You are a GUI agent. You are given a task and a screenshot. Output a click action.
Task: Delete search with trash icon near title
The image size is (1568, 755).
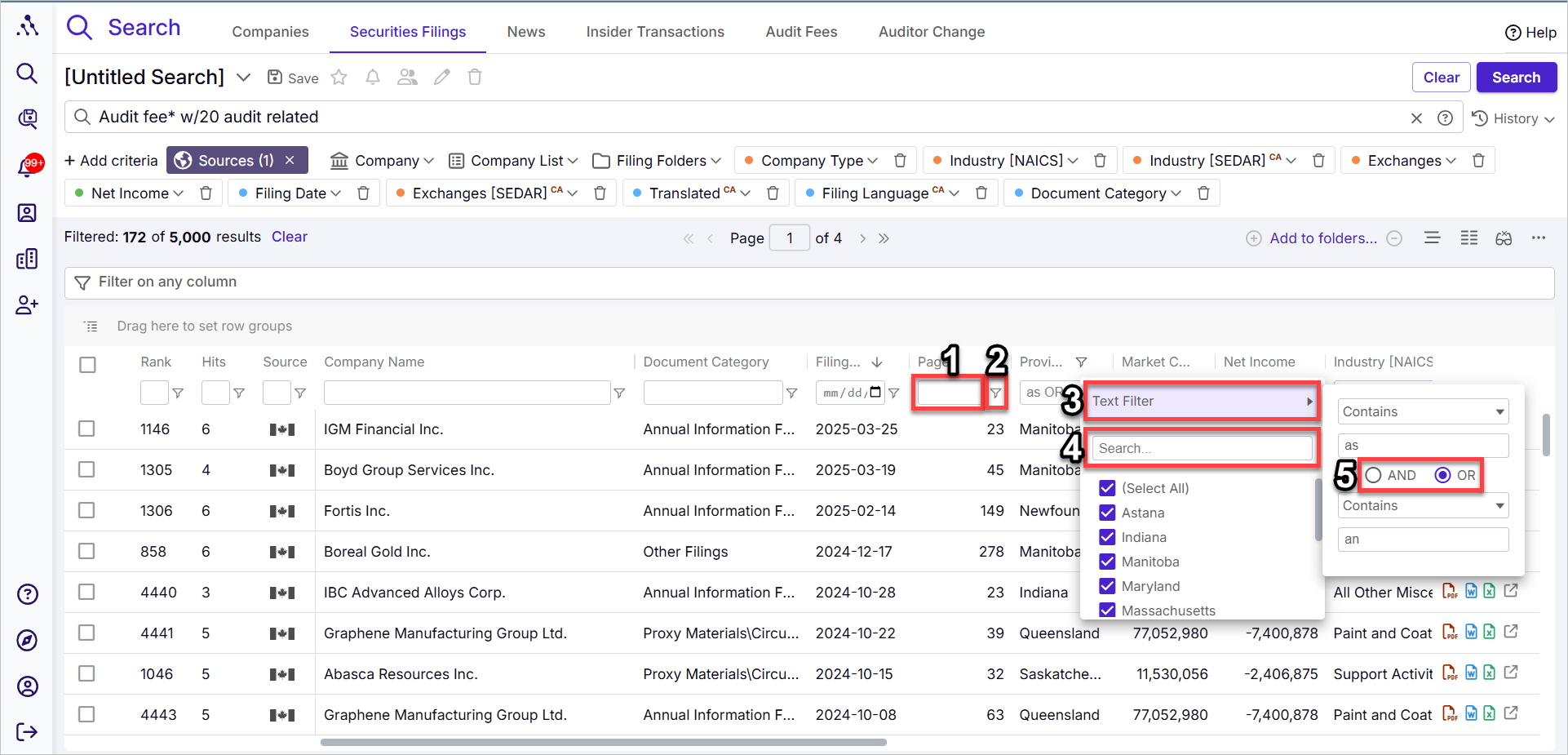coord(475,78)
